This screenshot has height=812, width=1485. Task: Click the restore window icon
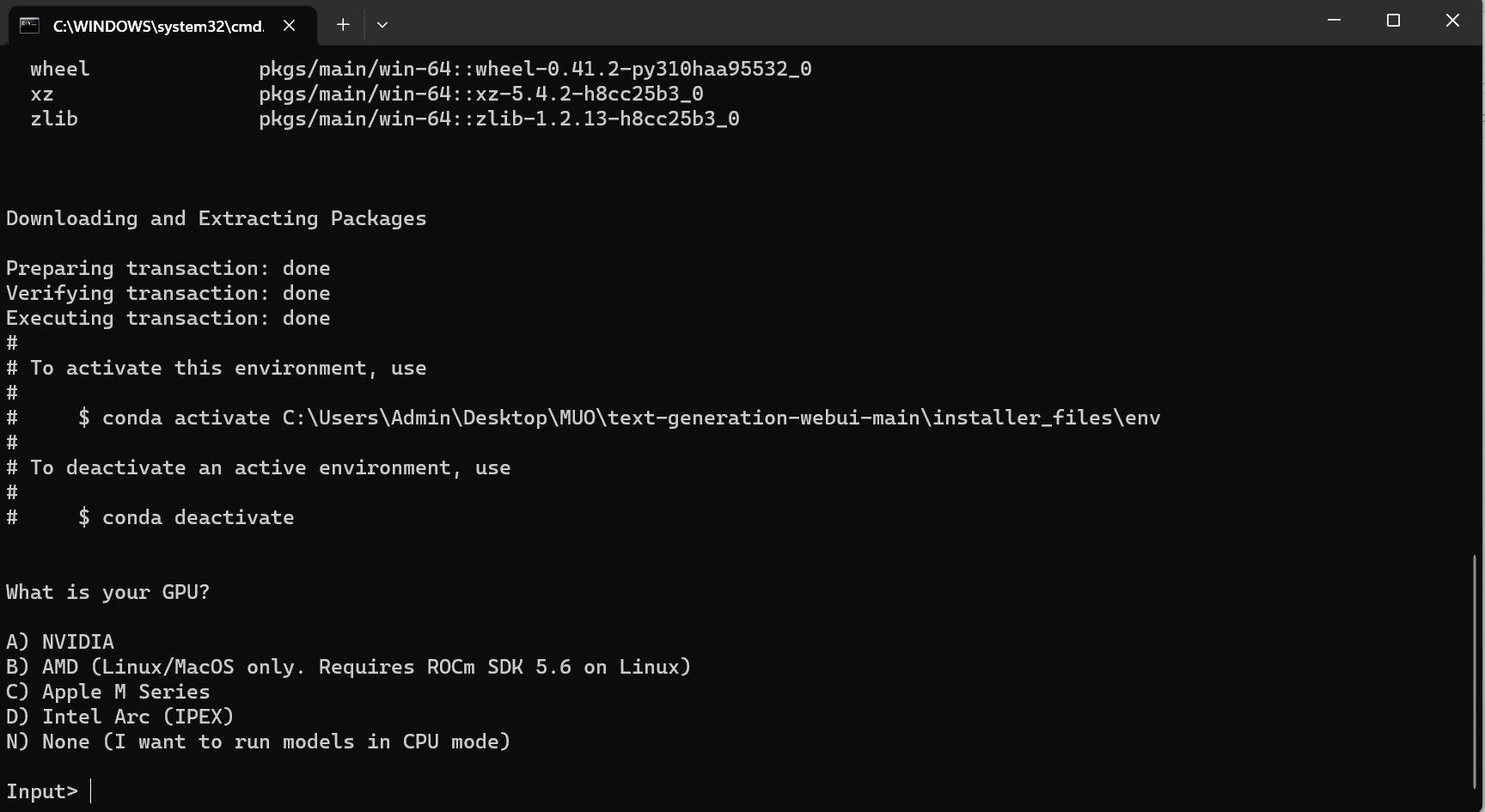click(x=1393, y=19)
